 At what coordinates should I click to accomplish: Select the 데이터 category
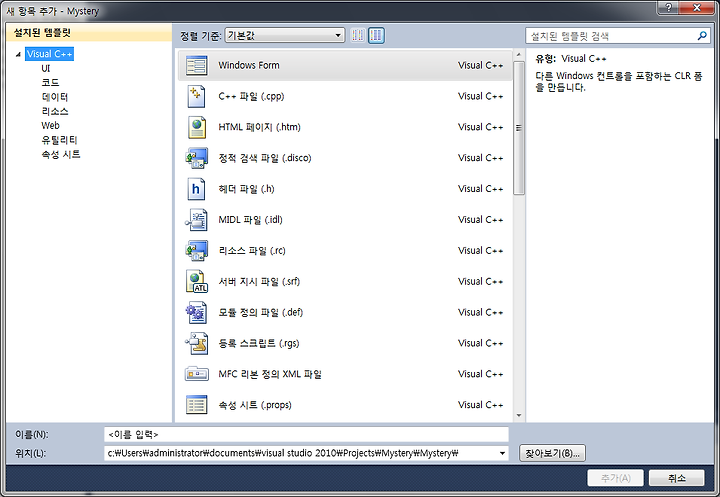55,97
